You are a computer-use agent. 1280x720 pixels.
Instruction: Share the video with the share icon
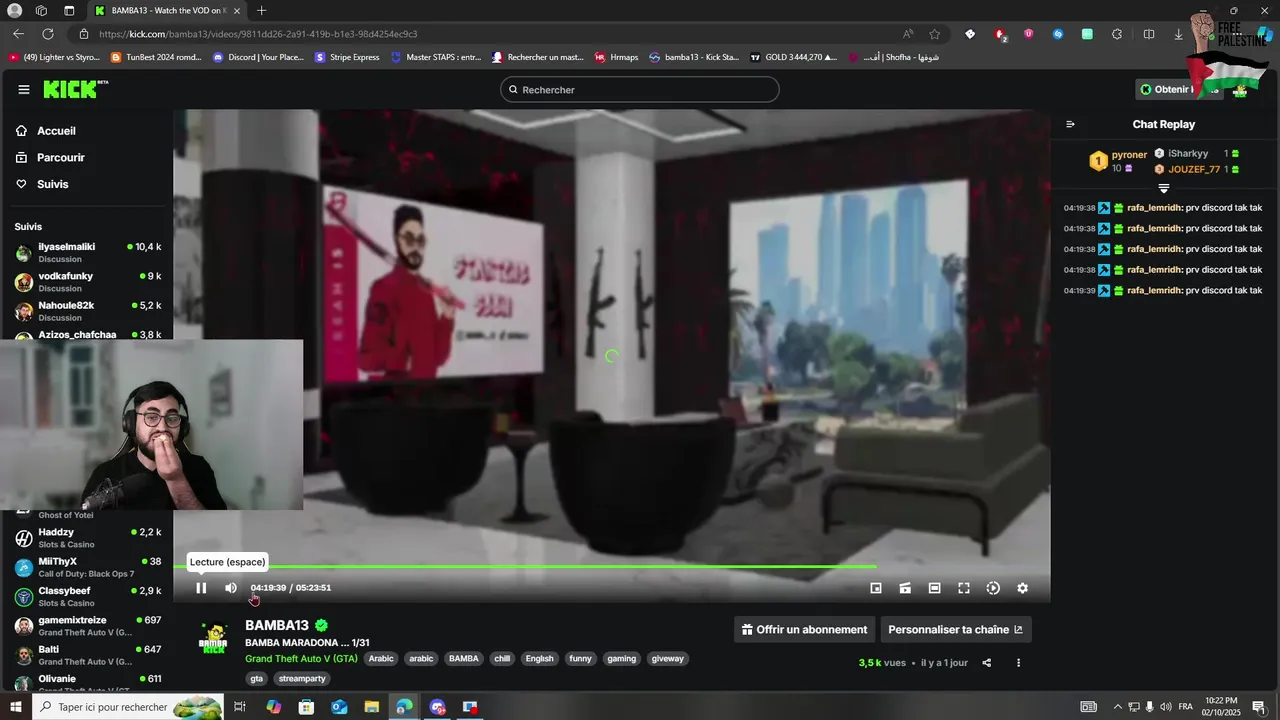[987, 662]
